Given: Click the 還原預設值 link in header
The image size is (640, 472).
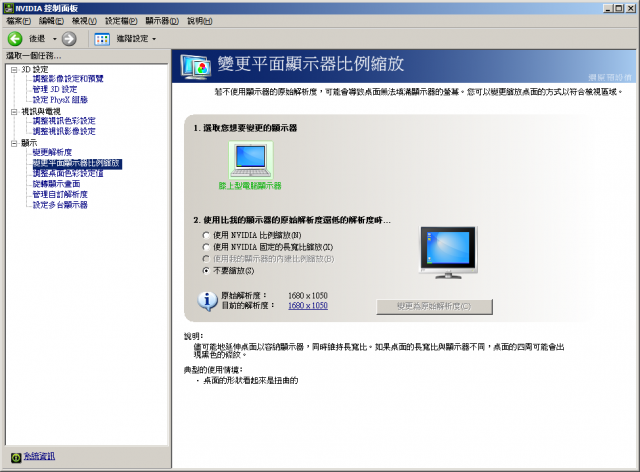Looking at the screenshot, I should [x=610, y=77].
